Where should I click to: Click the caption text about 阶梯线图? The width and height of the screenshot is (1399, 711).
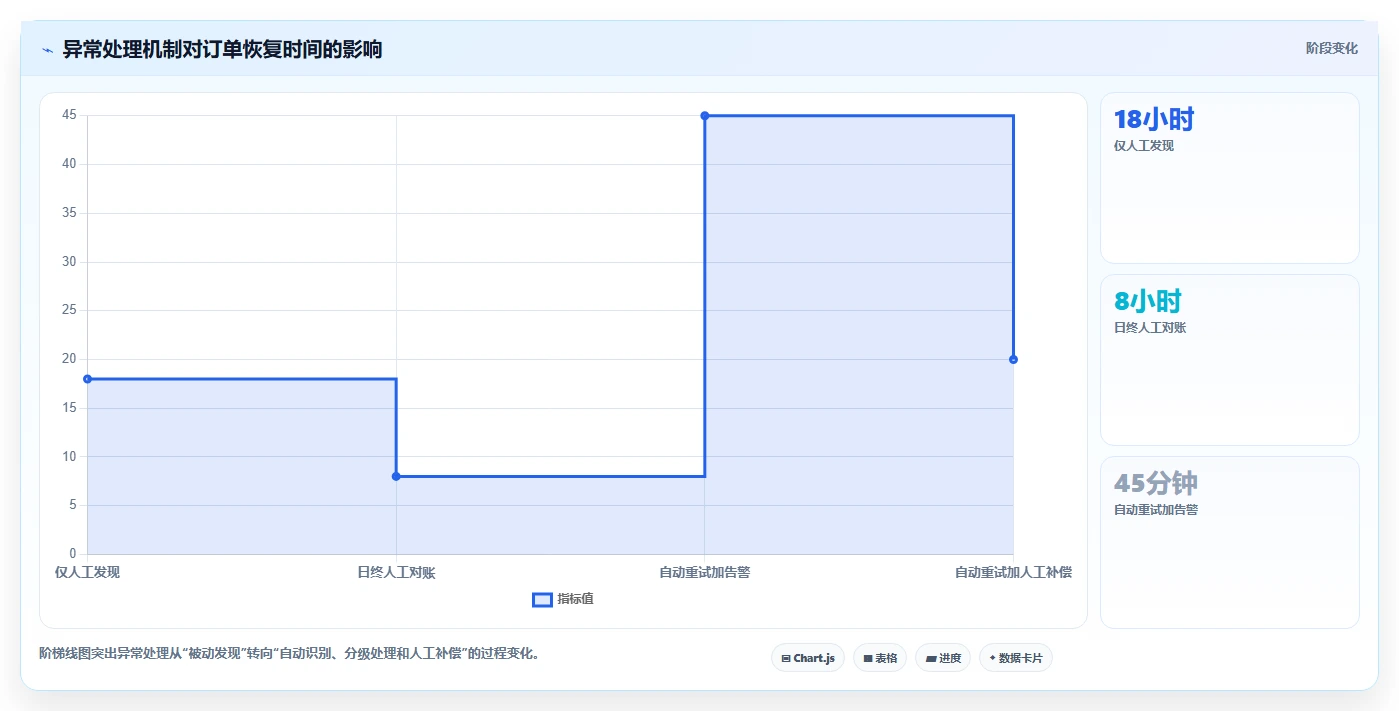point(290,654)
